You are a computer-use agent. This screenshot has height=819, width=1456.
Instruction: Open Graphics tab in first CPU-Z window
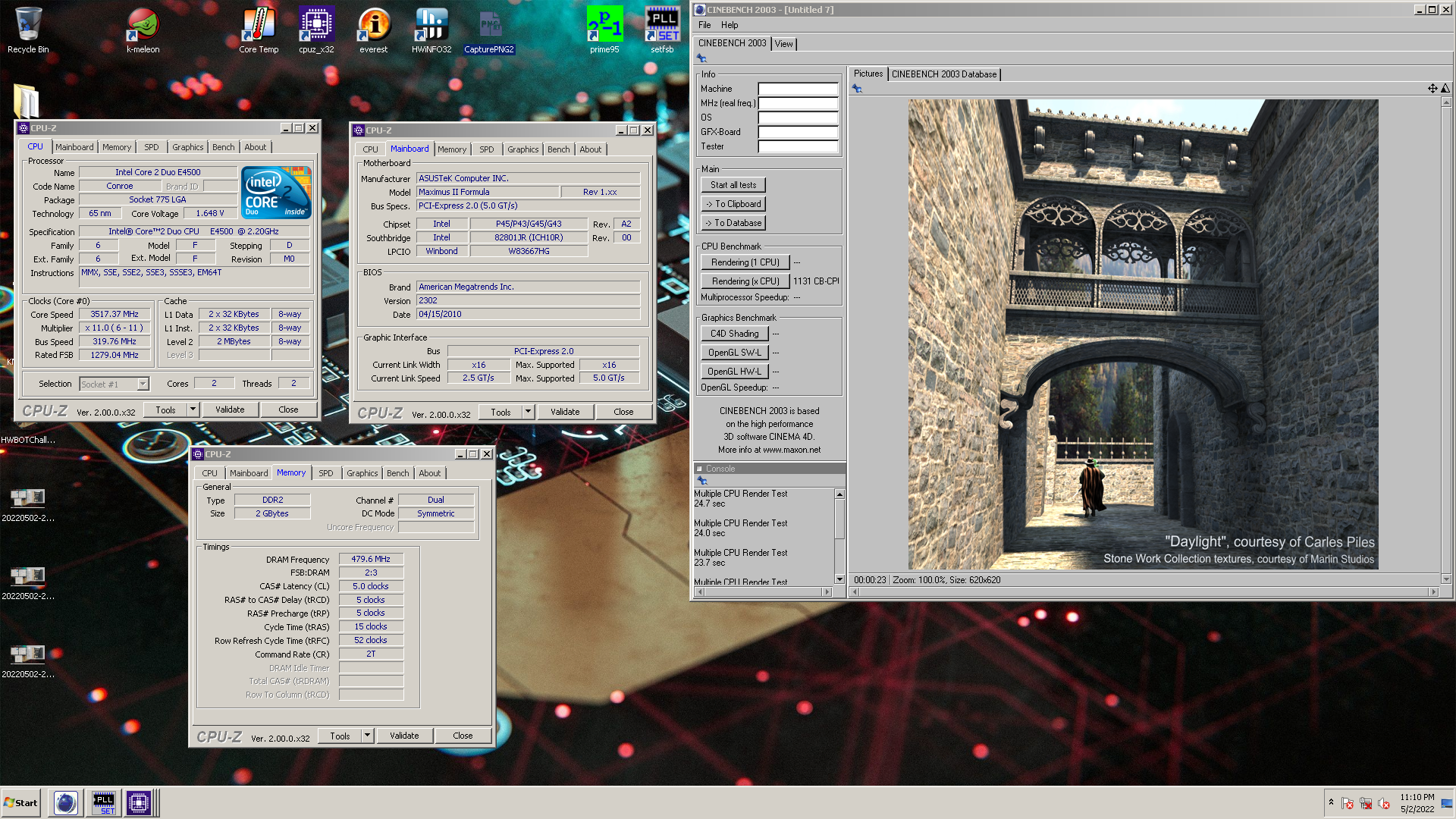point(188,147)
